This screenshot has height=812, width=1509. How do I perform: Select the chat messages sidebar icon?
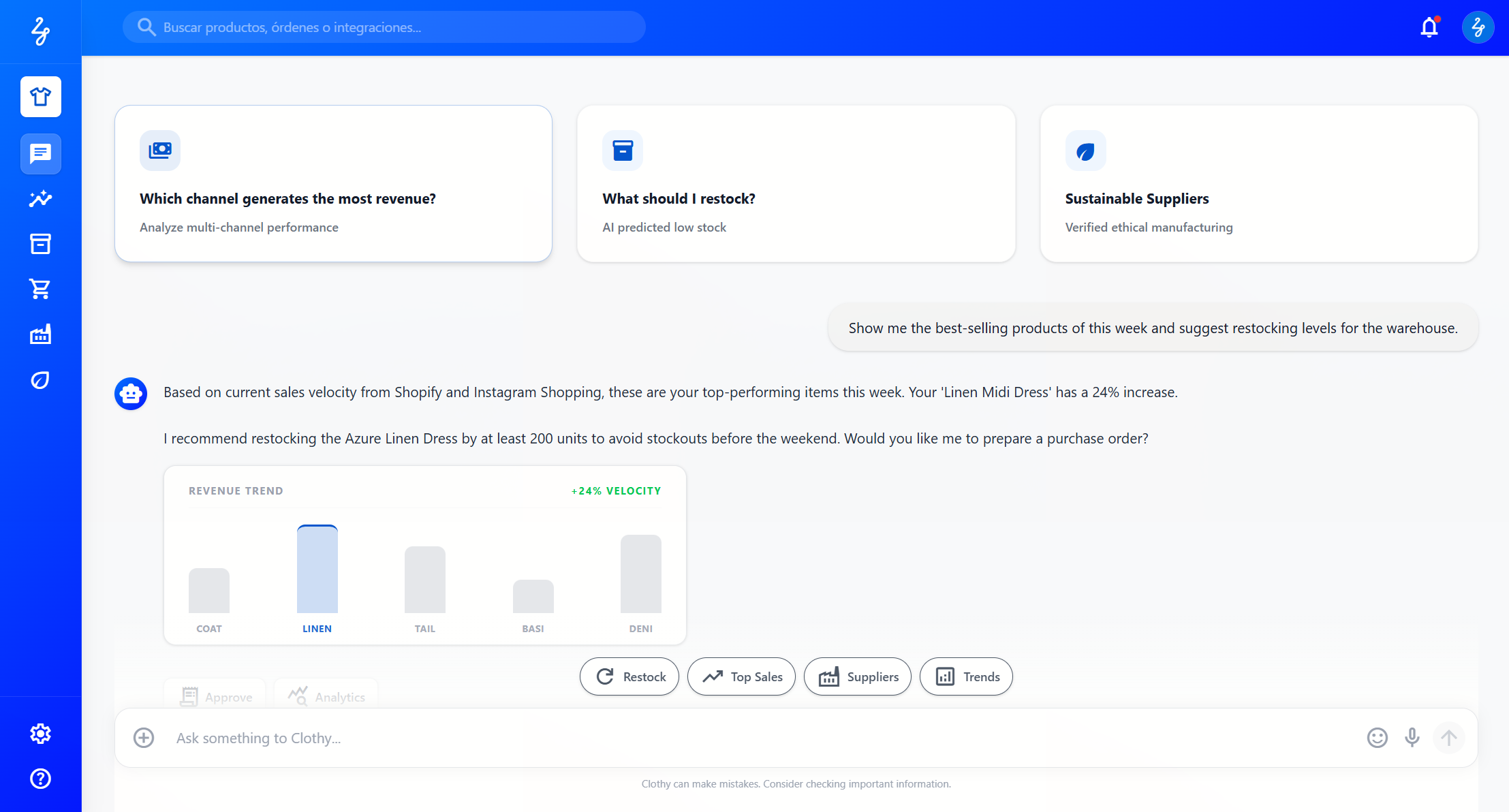click(x=40, y=154)
